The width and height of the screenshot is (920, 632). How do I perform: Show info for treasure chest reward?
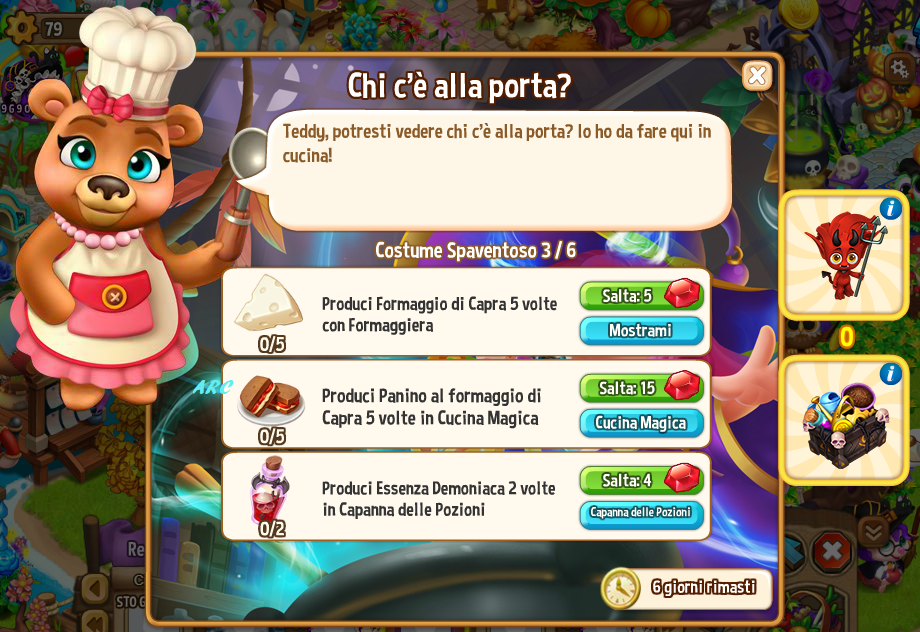tap(891, 374)
